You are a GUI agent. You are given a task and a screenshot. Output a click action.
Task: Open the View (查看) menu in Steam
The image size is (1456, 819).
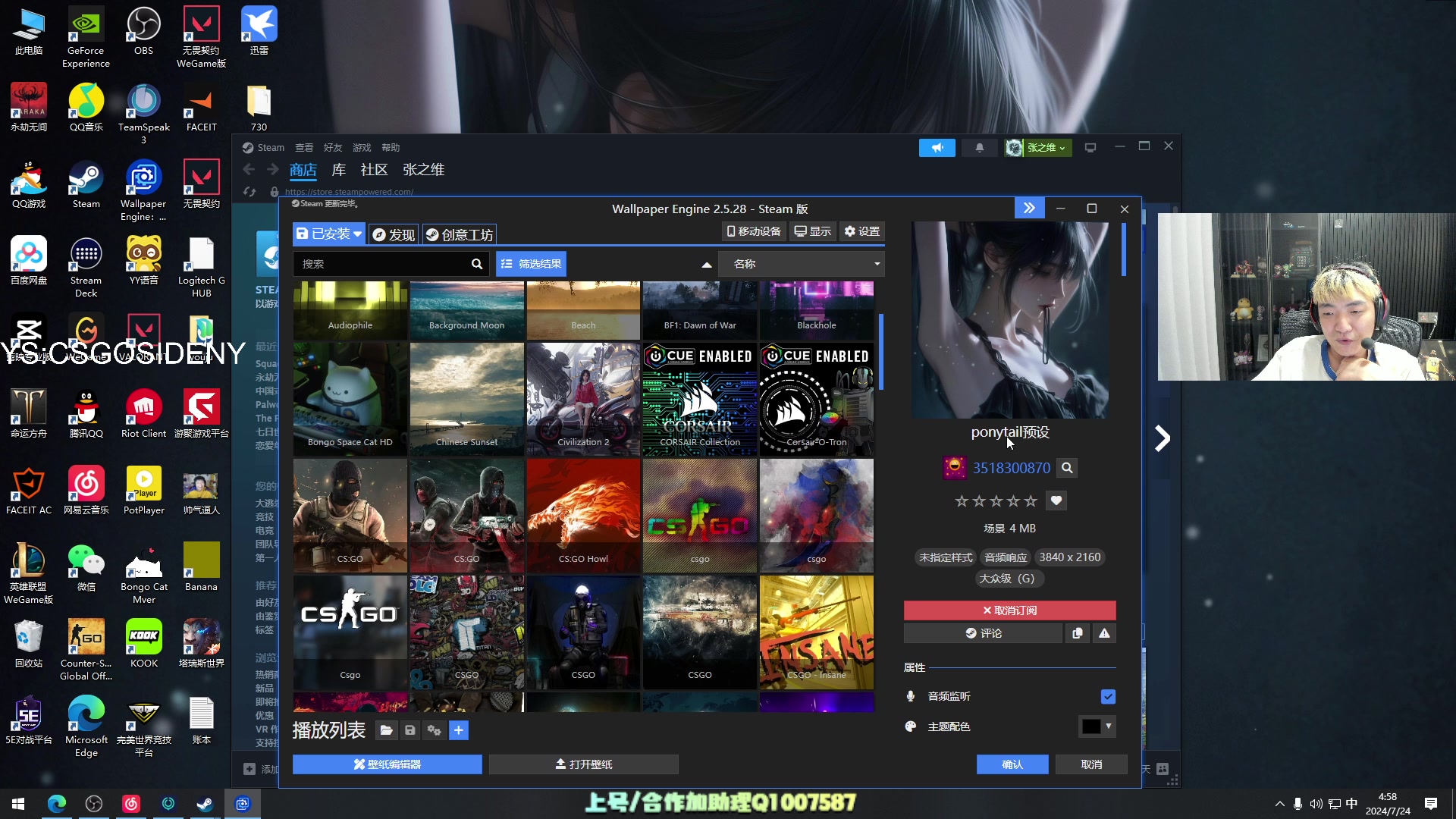pos(304,148)
